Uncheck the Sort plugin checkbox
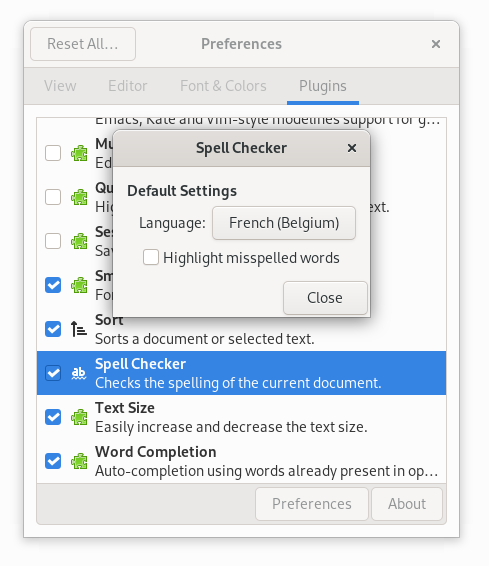The image size is (489, 566). click(x=53, y=329)
